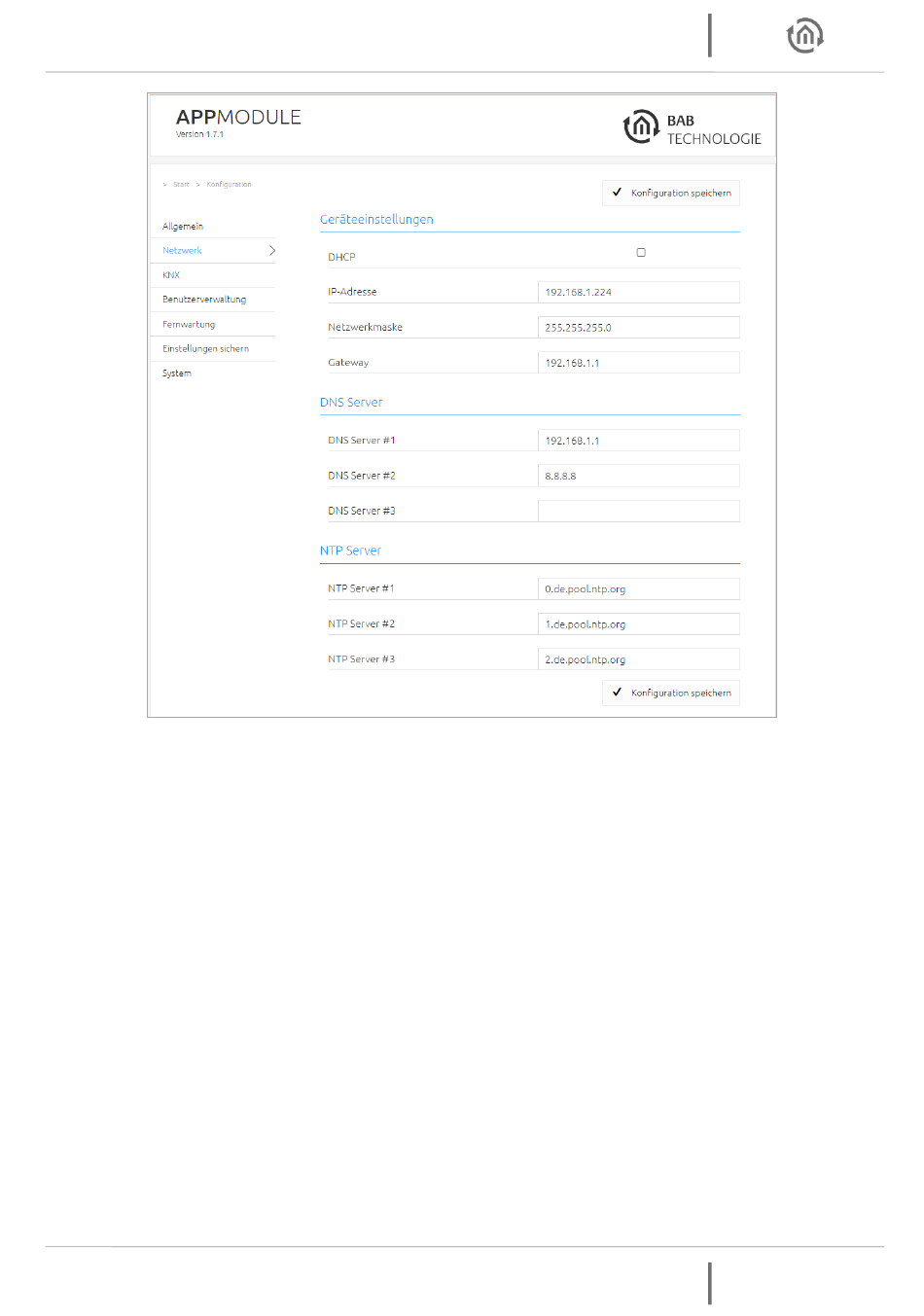The image size is (924, 1316).
Task: Click the Start breadcrumb link
Action: pos(181,185)
